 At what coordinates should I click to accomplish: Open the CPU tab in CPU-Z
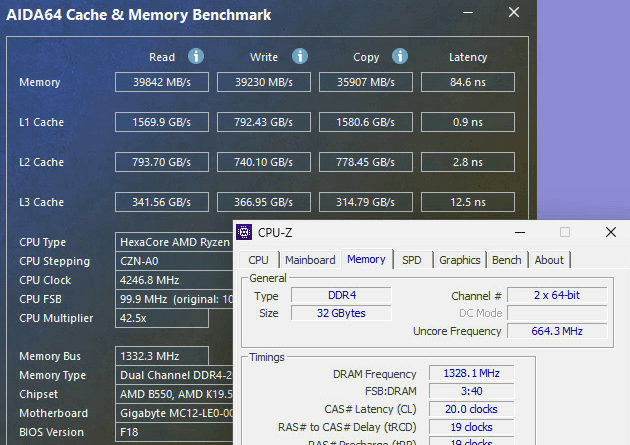258,260
